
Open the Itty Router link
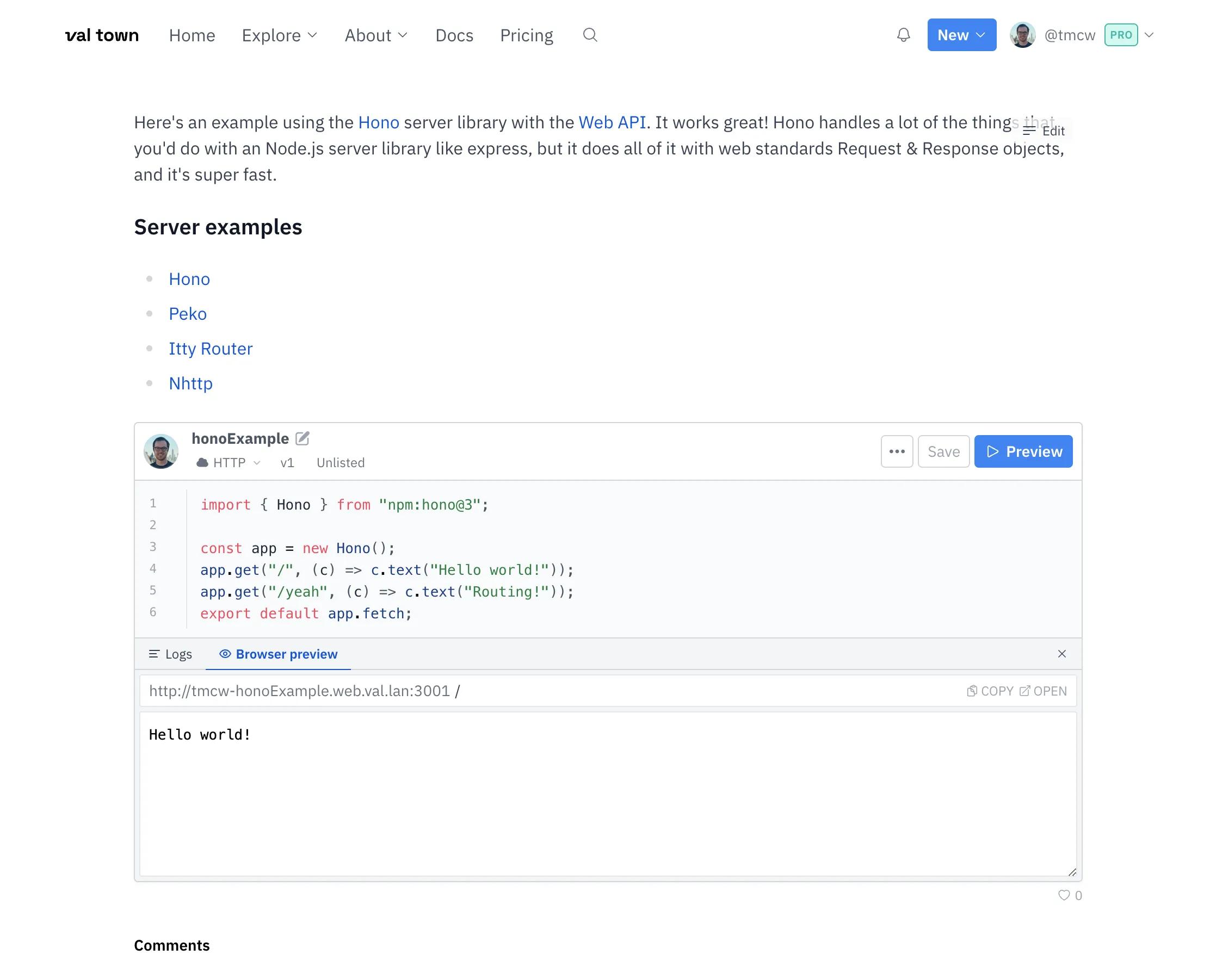211,348
